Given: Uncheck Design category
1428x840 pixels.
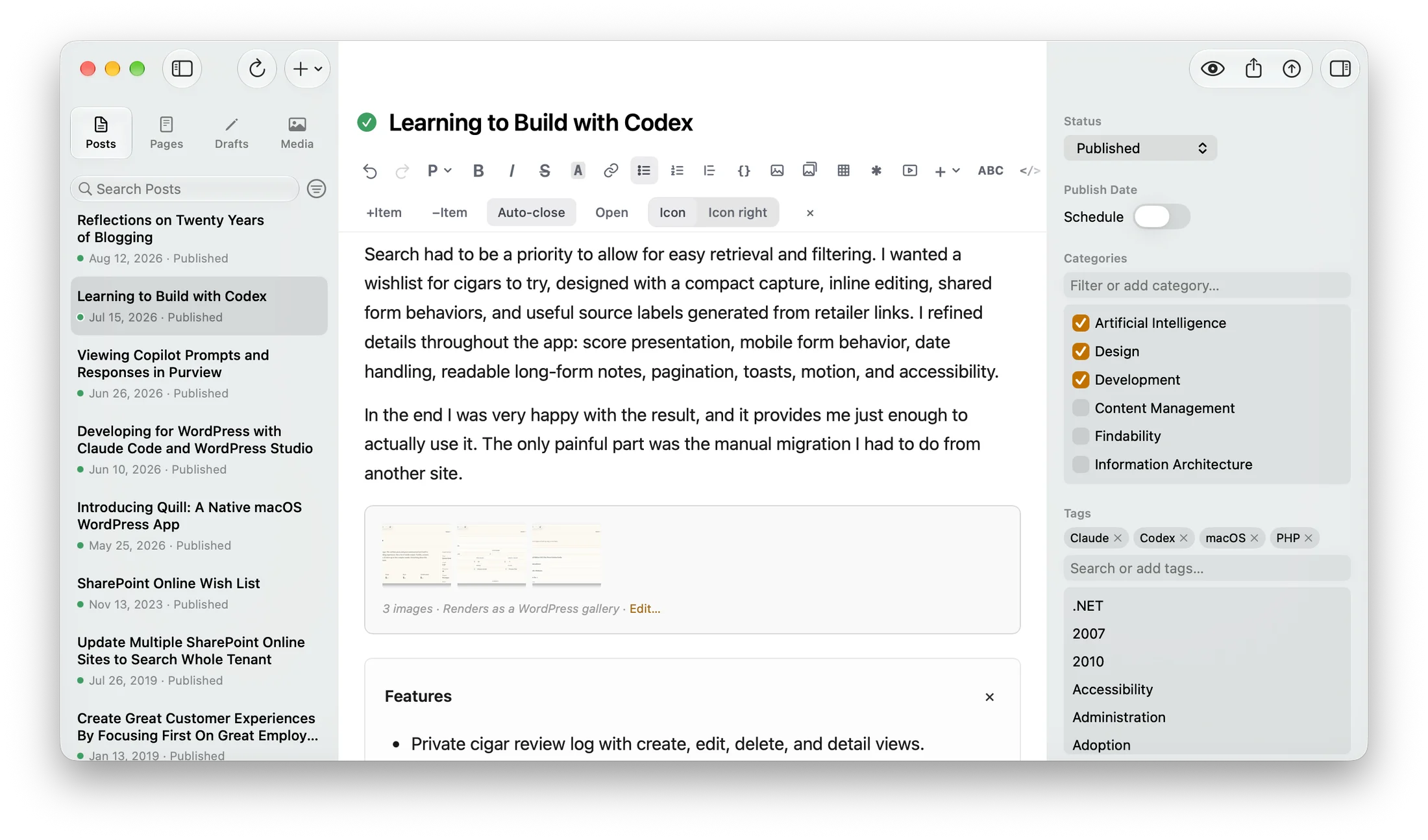Looking at the screenshot, I should (x=1081, y=351).
